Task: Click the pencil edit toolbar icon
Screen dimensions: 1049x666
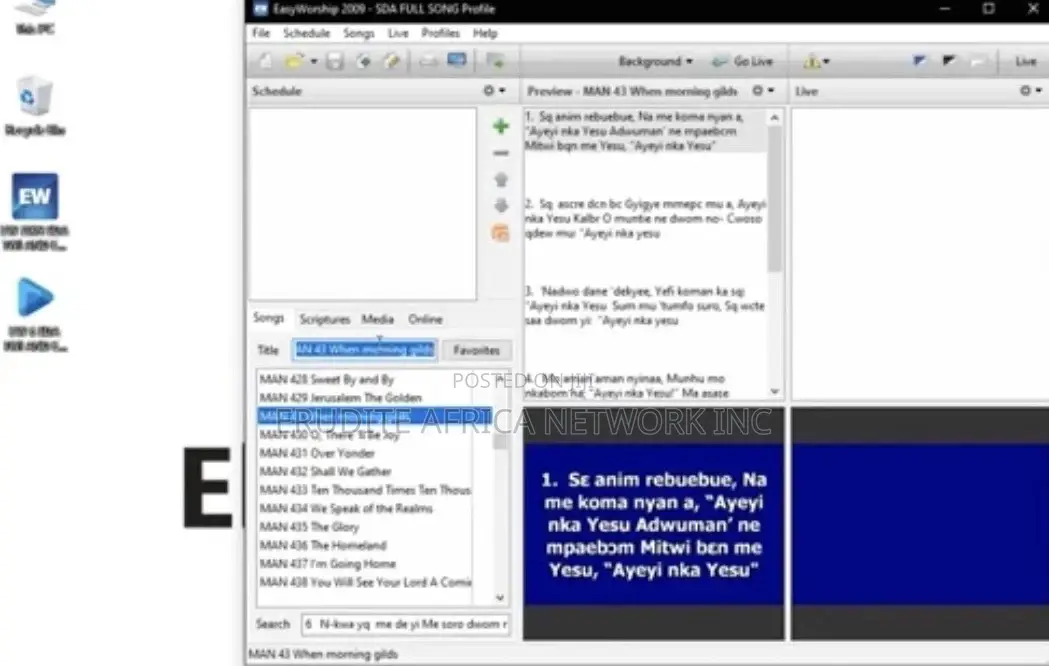Action: point(391,62)
